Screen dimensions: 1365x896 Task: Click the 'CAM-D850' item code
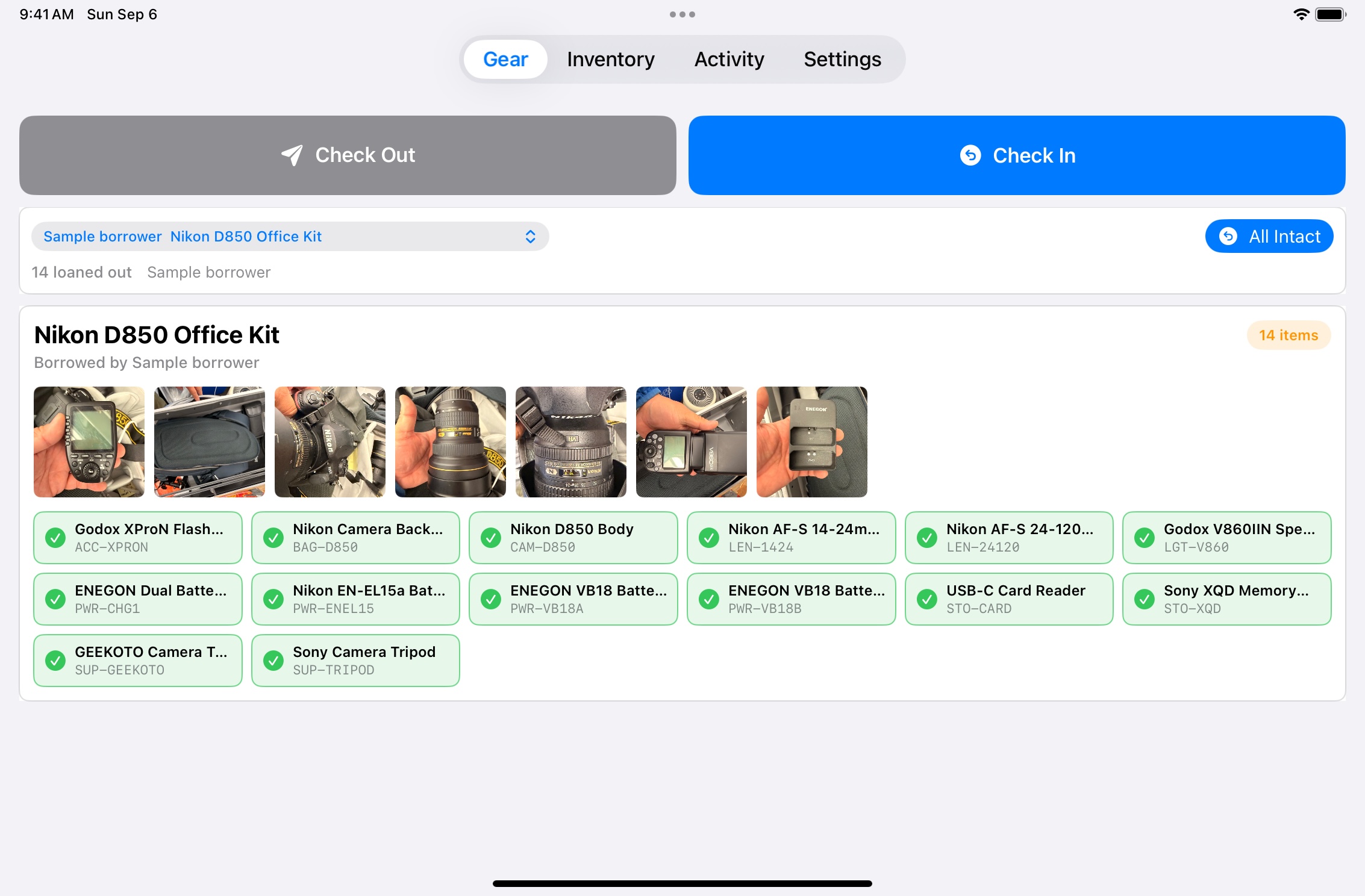(x=543, y=547)
